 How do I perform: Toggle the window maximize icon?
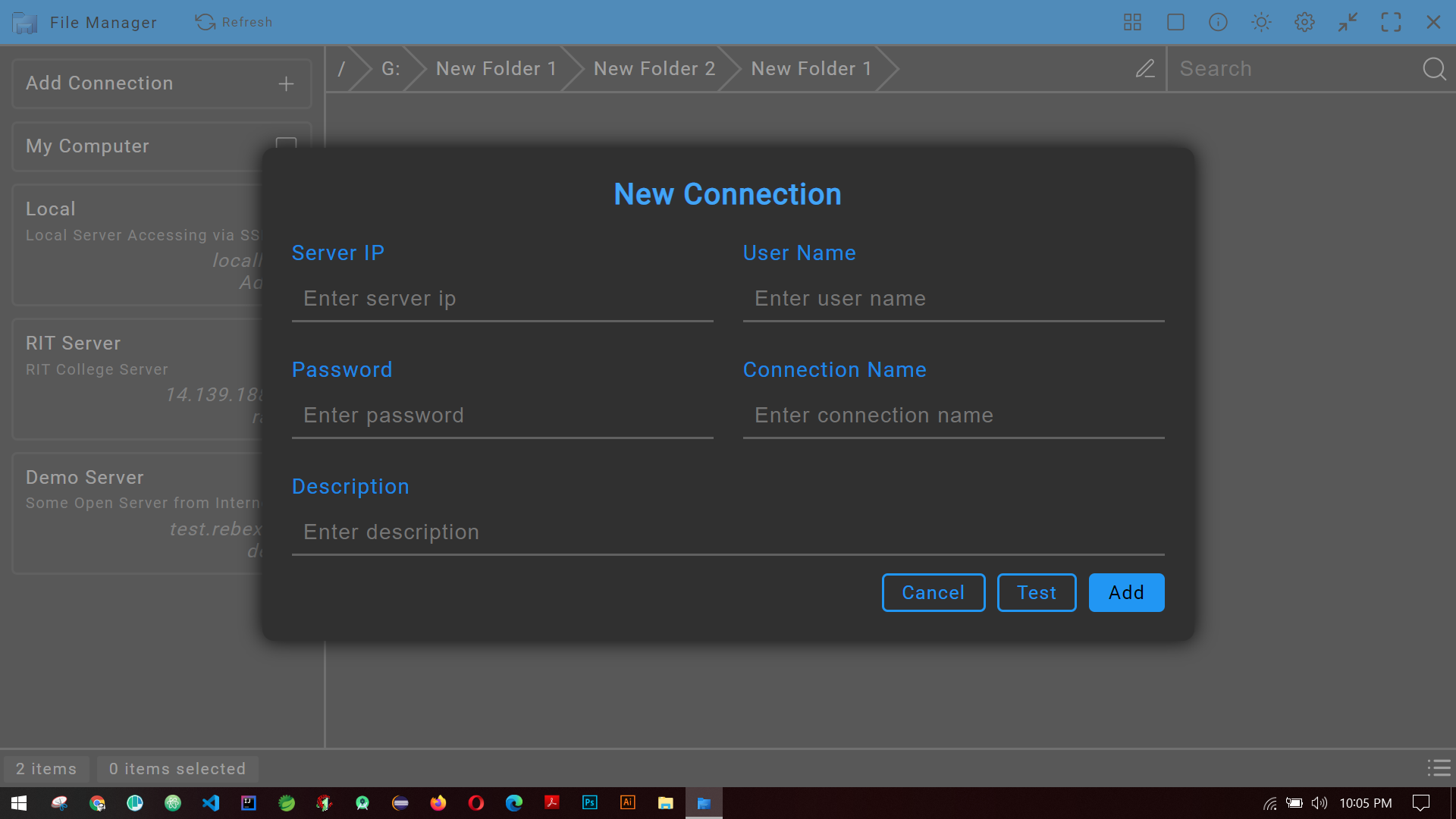tap(1391, 22)
